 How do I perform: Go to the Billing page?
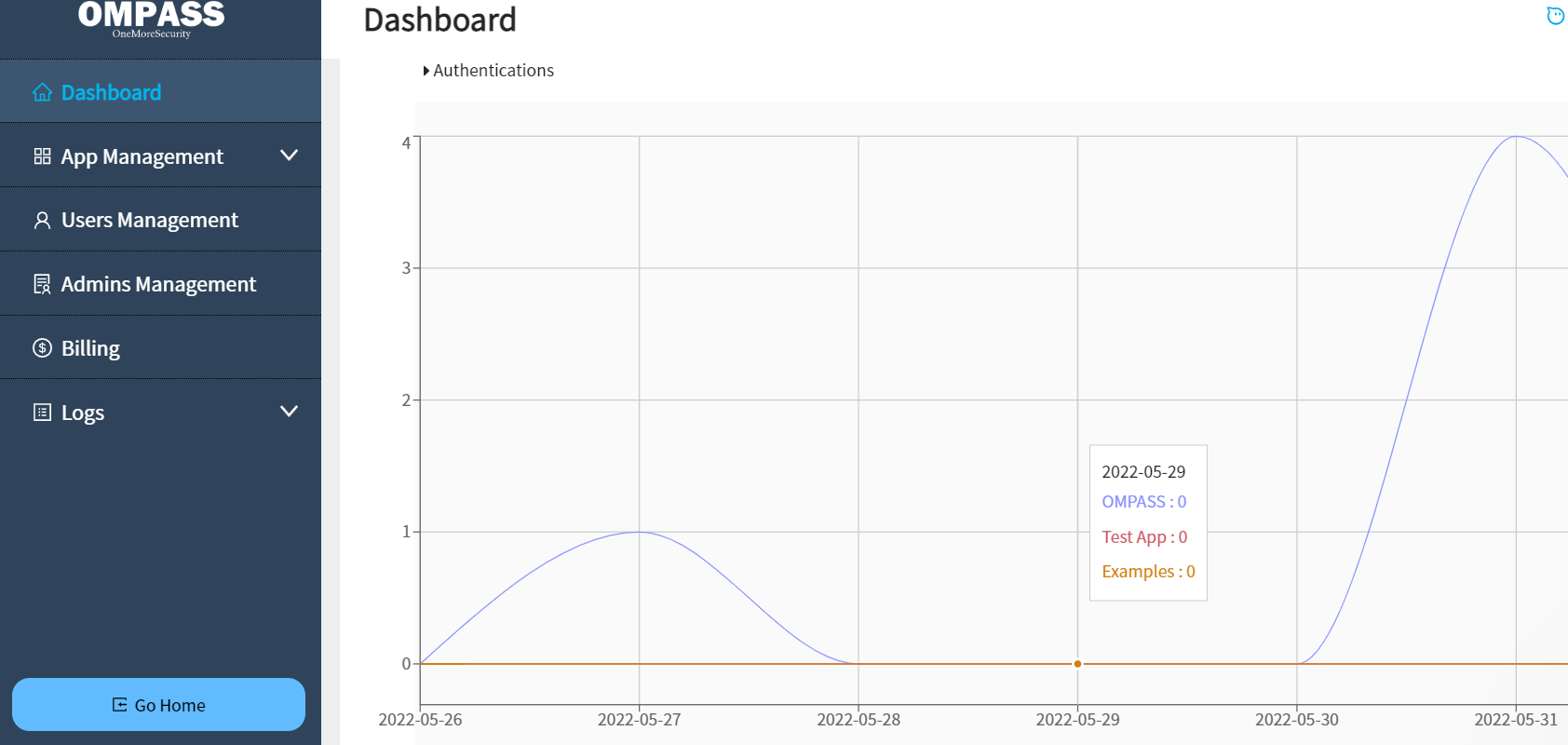click(x=90, y=348)
